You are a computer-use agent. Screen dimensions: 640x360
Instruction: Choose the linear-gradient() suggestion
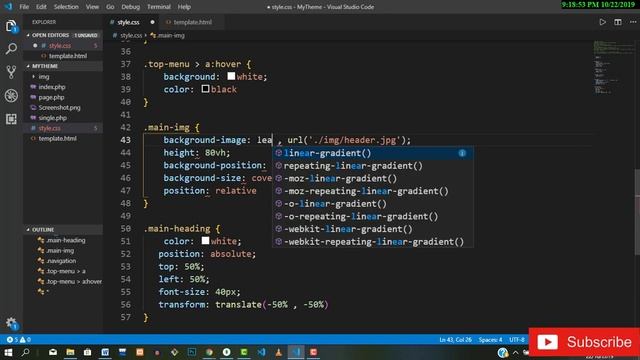[373, 153]
